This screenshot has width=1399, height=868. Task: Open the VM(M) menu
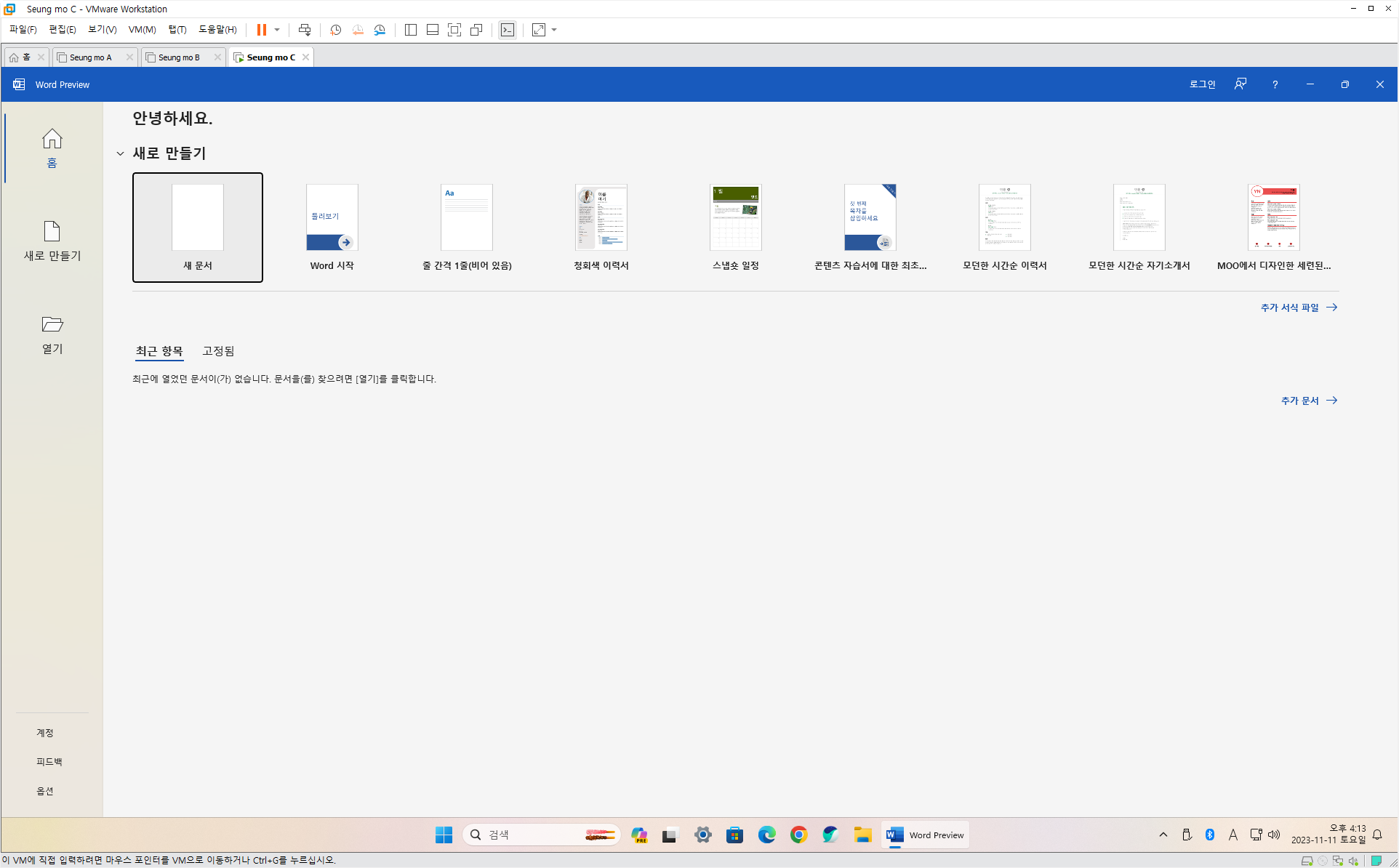point(142,30)
